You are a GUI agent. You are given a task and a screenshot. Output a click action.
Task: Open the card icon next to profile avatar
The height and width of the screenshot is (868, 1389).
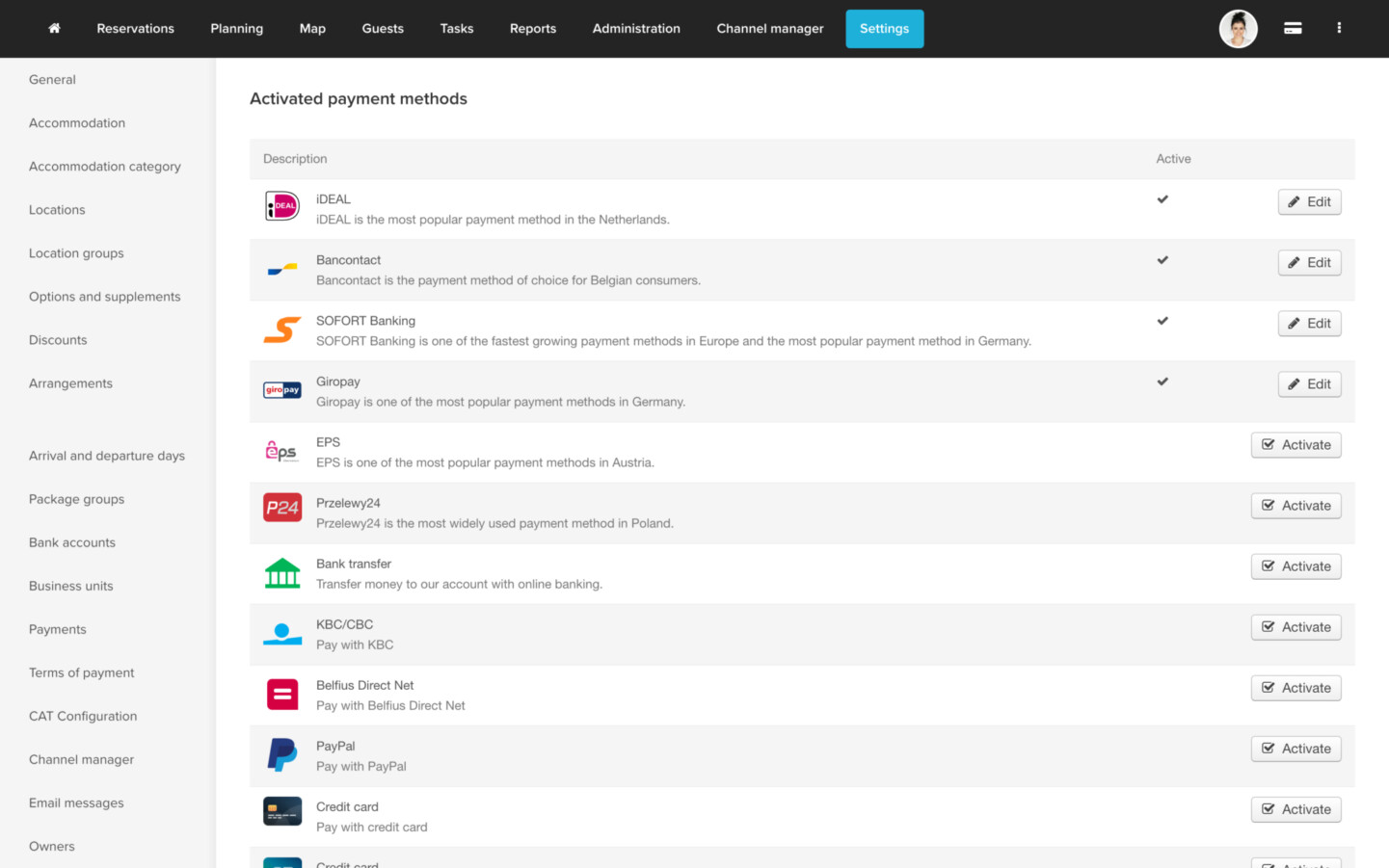(1293, 29)
